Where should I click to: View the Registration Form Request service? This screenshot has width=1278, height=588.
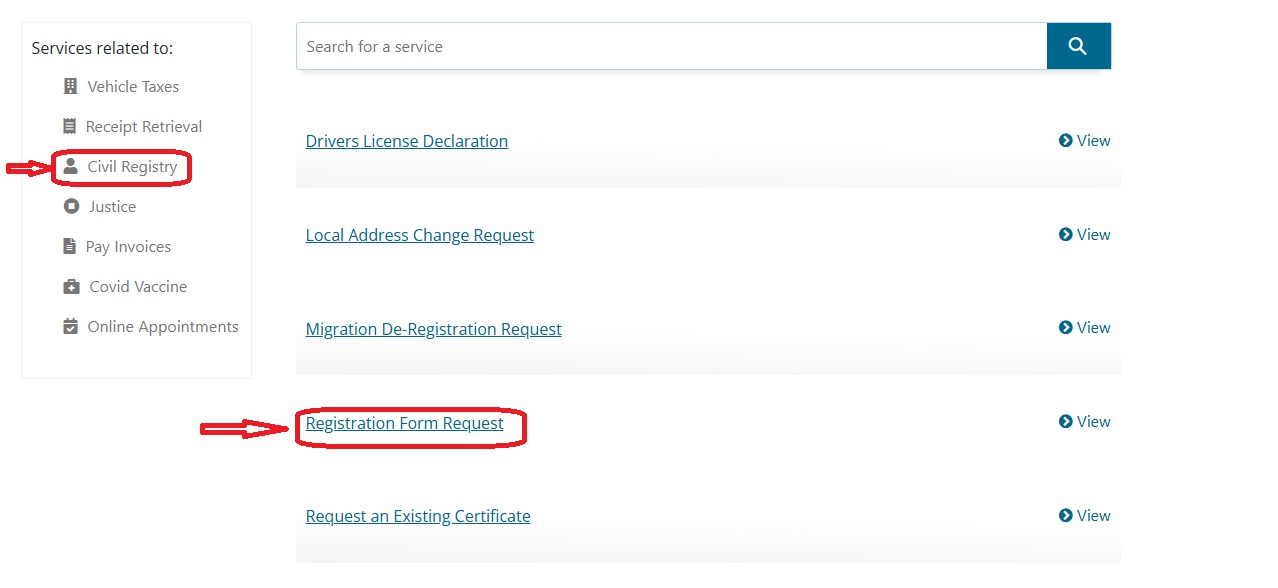[1084, 422]
